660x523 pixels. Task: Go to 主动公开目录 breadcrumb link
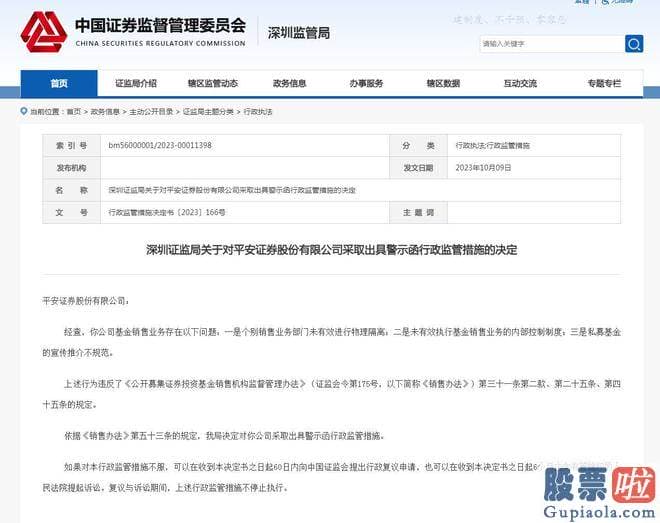pos(151,112)
